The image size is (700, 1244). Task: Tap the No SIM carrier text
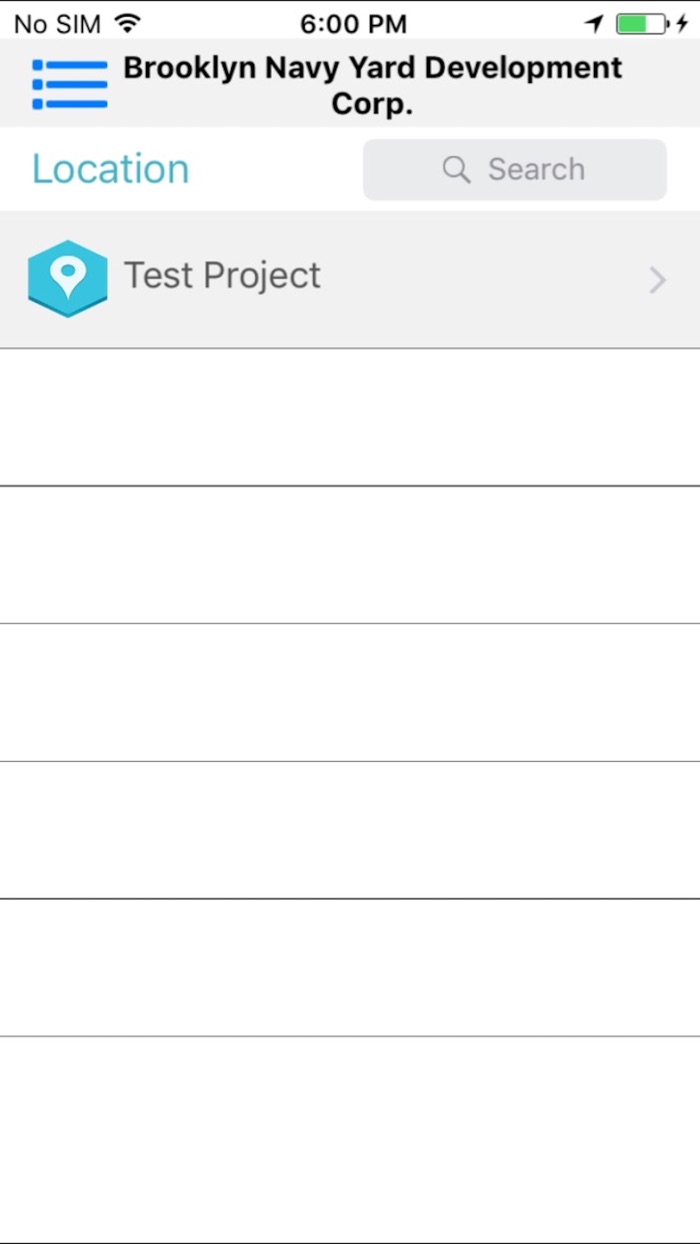(x=58, y=24)
